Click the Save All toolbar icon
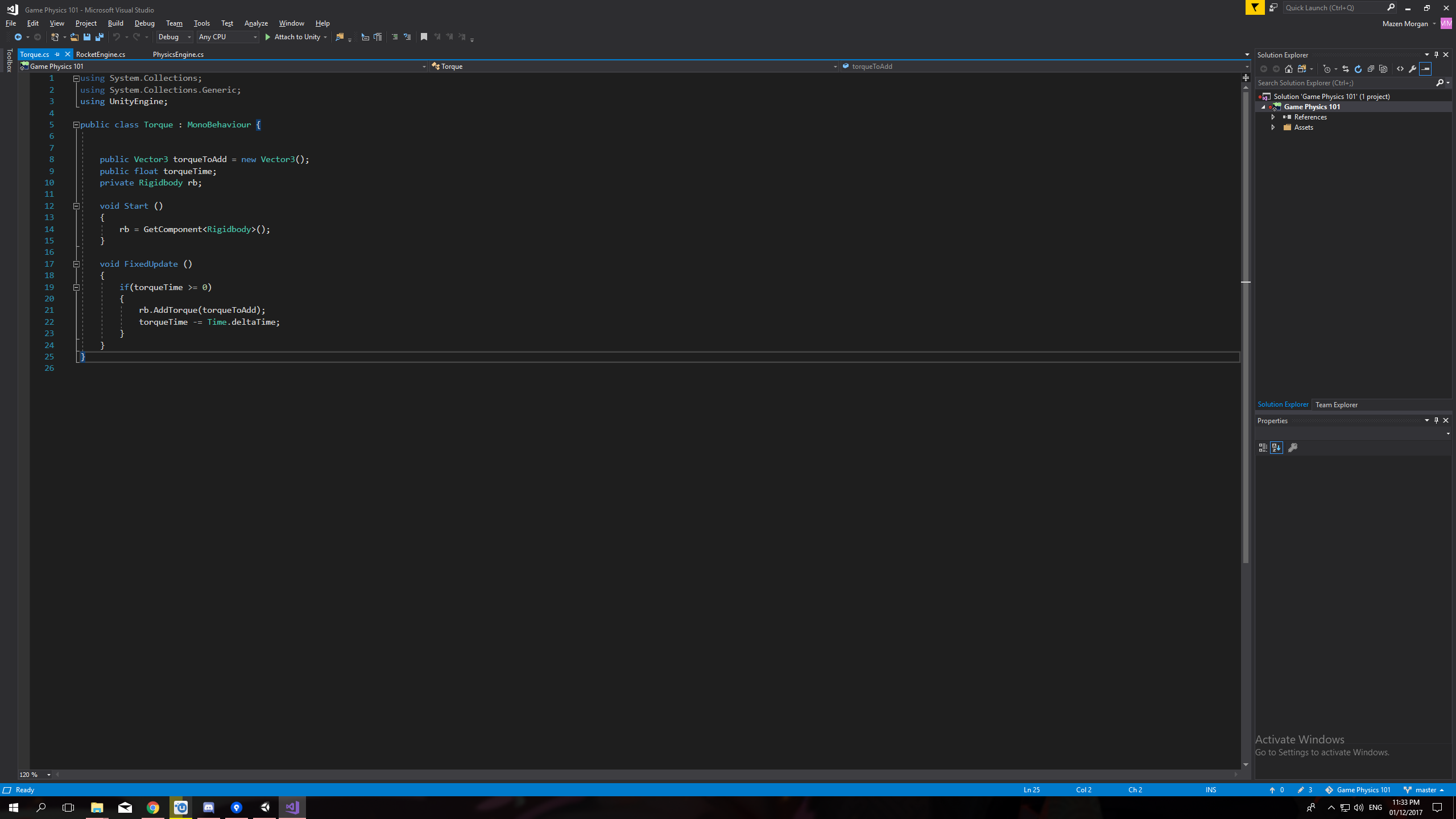Viewport: 1456px width, 819px height. 100,37
